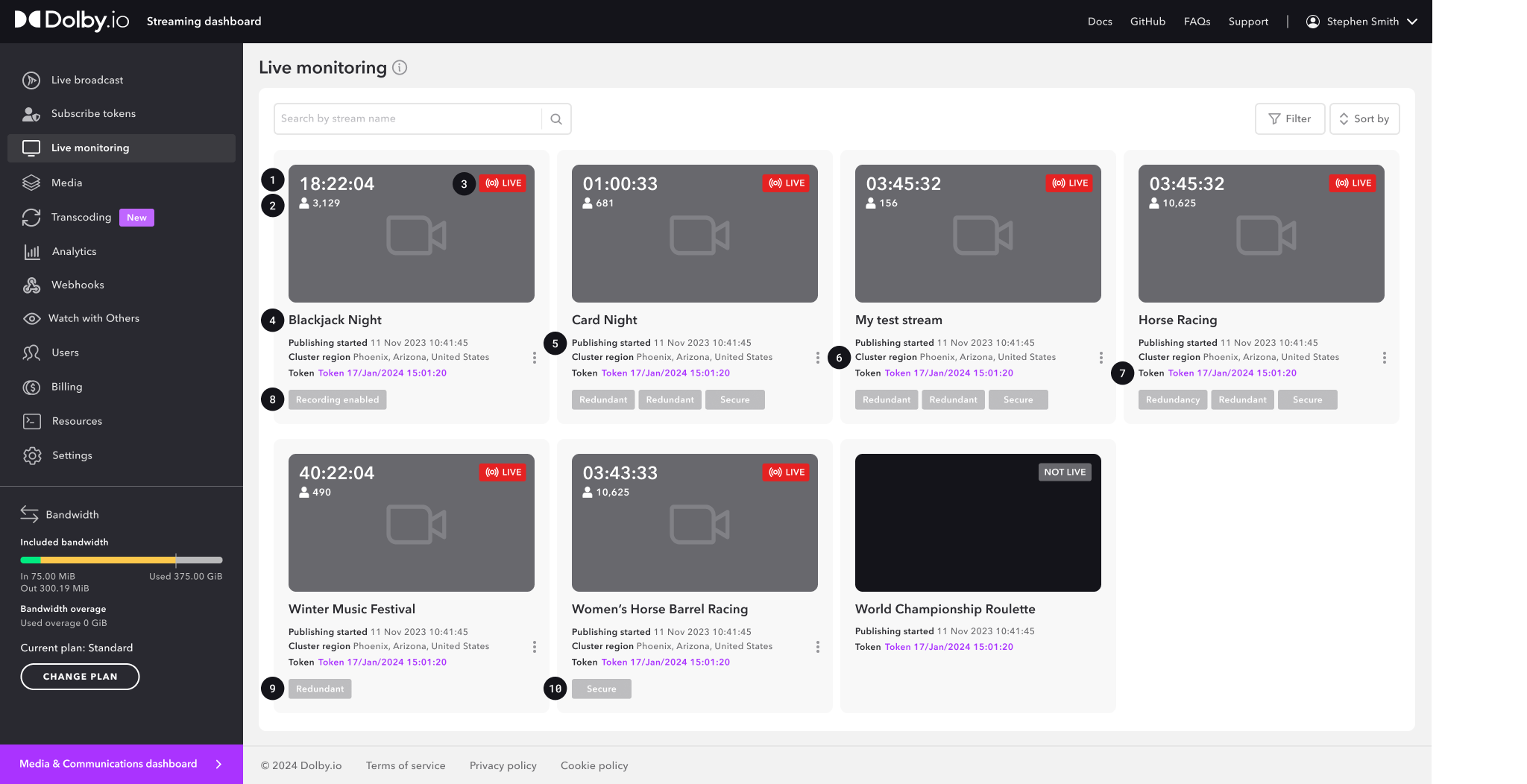The image size is (1527, 784).
Task: Click the search by stream name field
Action: [408, 119]
